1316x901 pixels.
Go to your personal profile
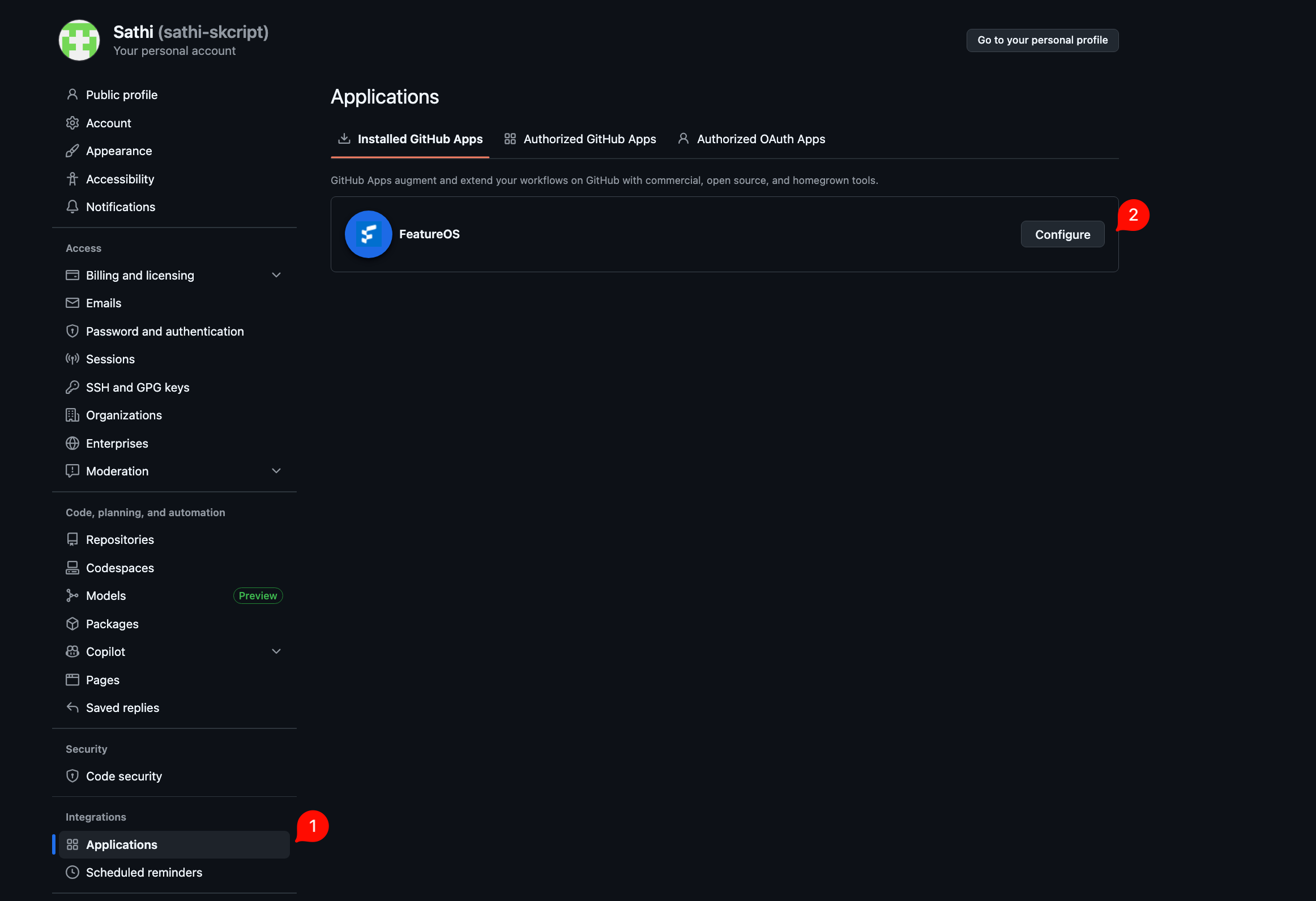click(1042, 40)
